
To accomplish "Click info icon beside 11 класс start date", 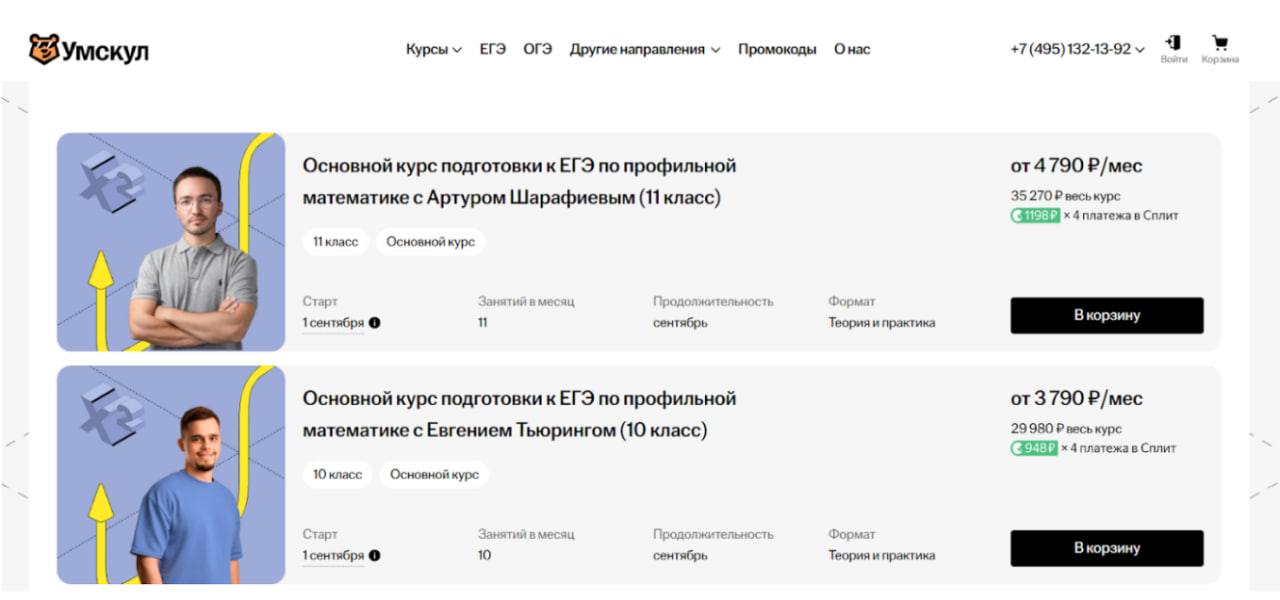I will coord(375,323).
